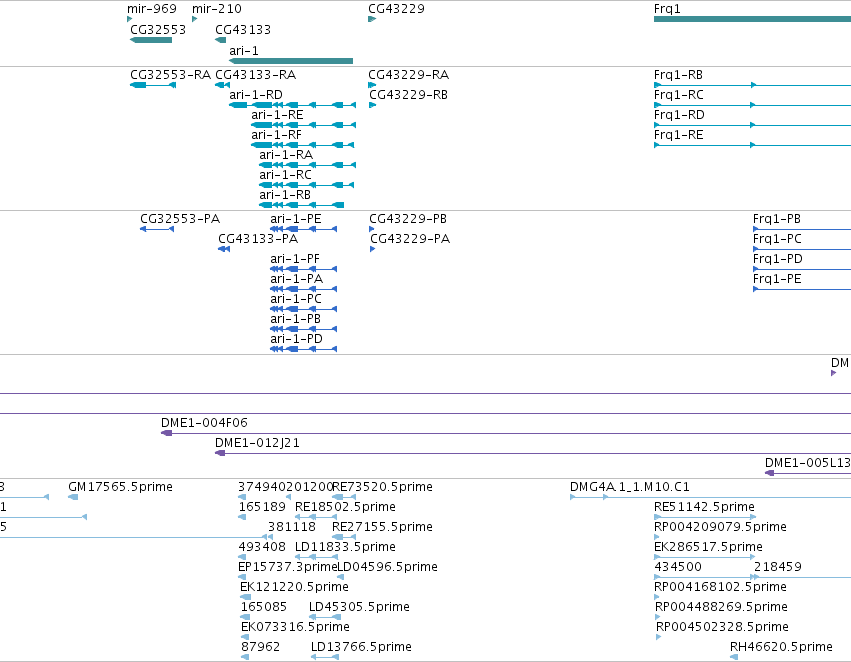Click the CG32553 gene bar

tap(151, 40)
